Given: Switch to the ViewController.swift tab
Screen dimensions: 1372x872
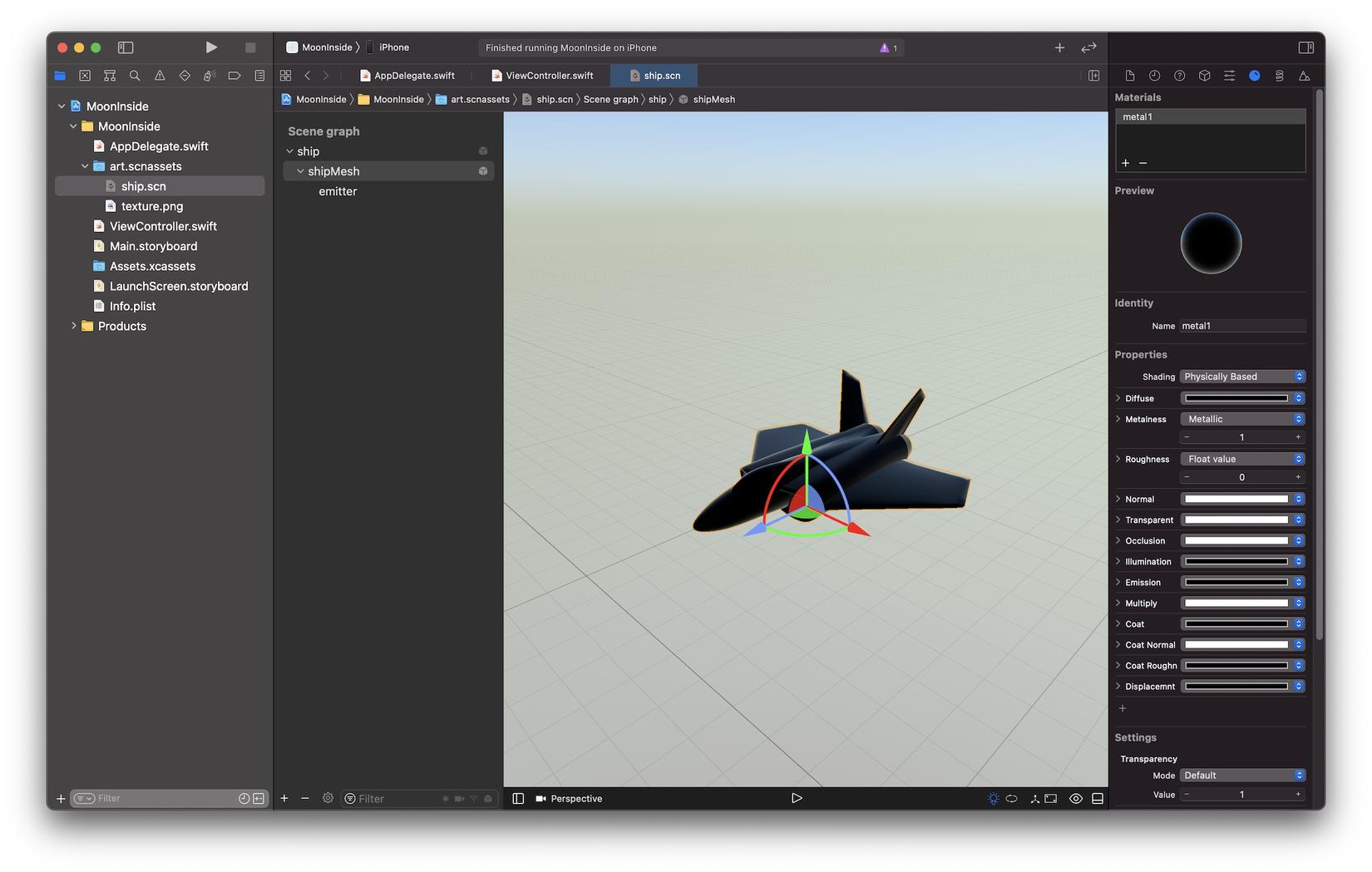Looking at the screenshot, I should click(x=549, y=76).
